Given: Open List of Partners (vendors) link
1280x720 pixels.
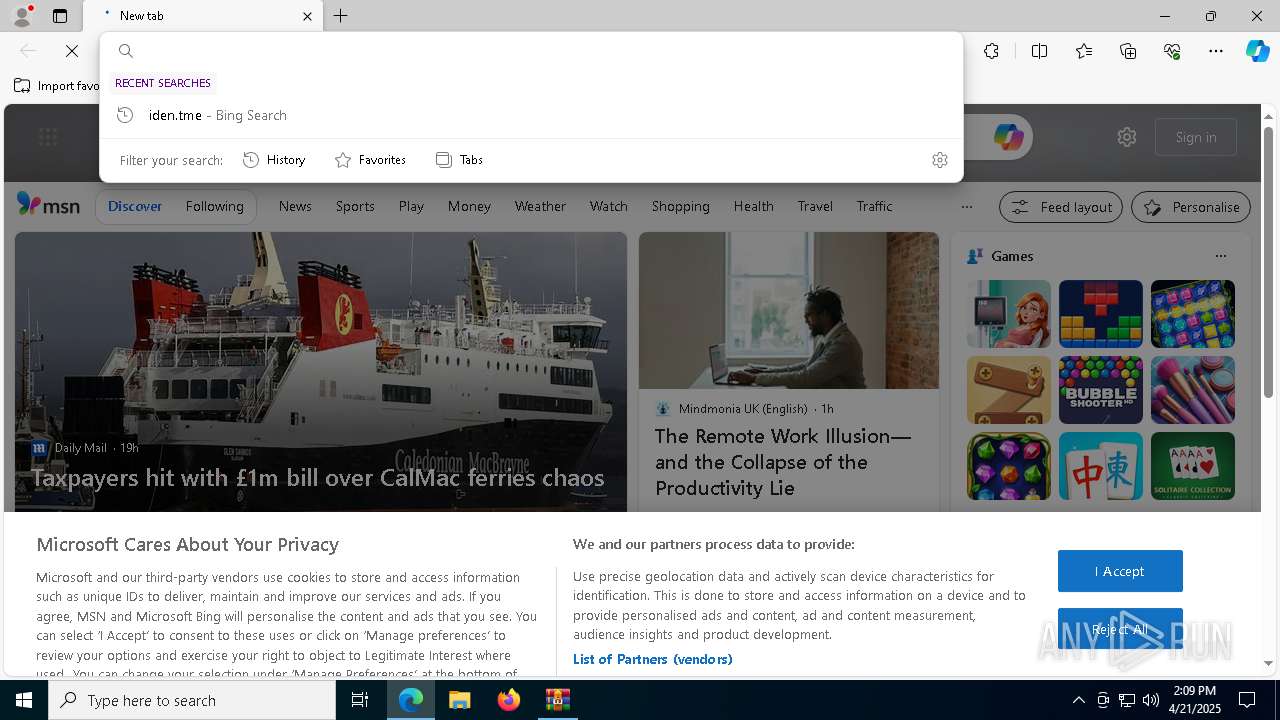Looking at the screenshot, I should point(653,659).
